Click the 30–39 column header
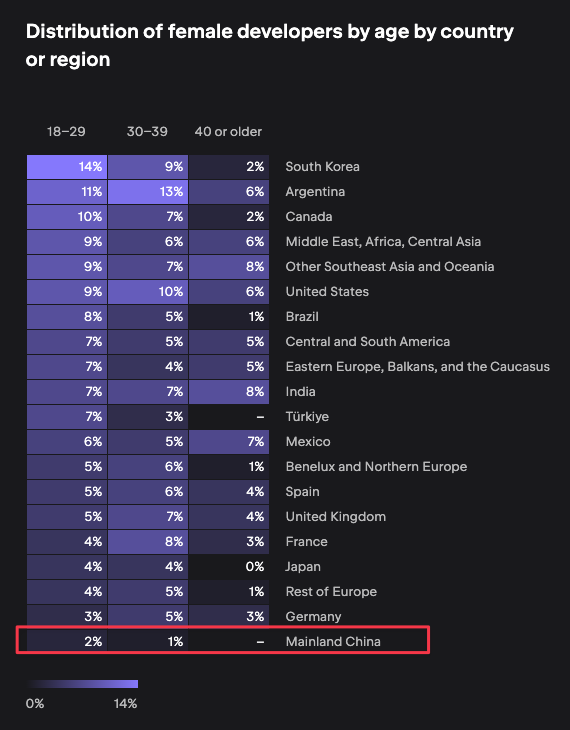The width and height of the screenshot is (570, 730). coord(147,132)
